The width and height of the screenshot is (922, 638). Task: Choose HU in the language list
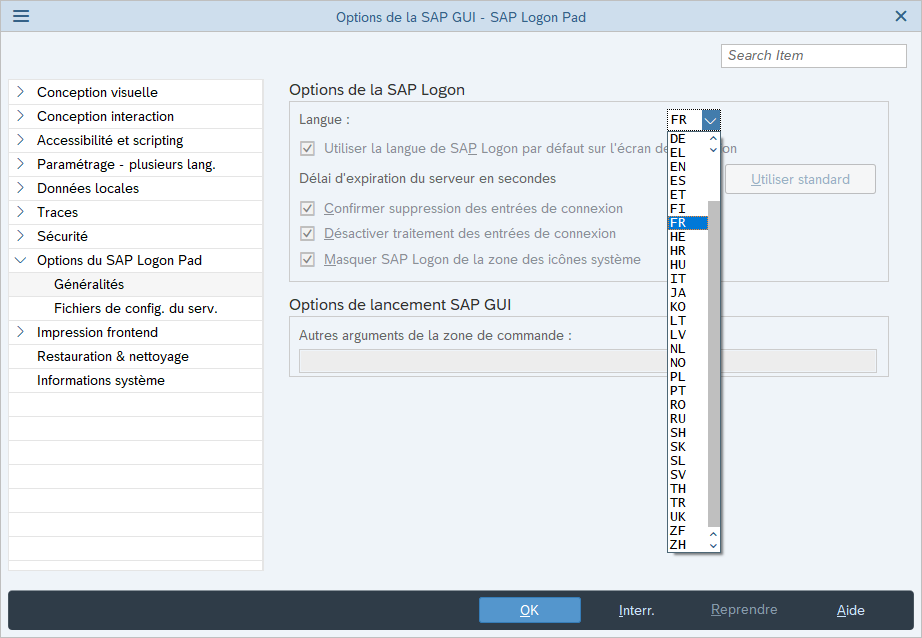688,265
